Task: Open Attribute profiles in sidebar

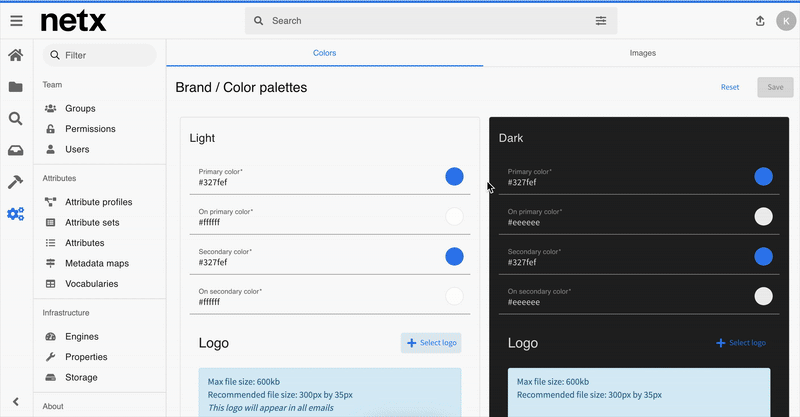Action: click(x=98, y=202)
